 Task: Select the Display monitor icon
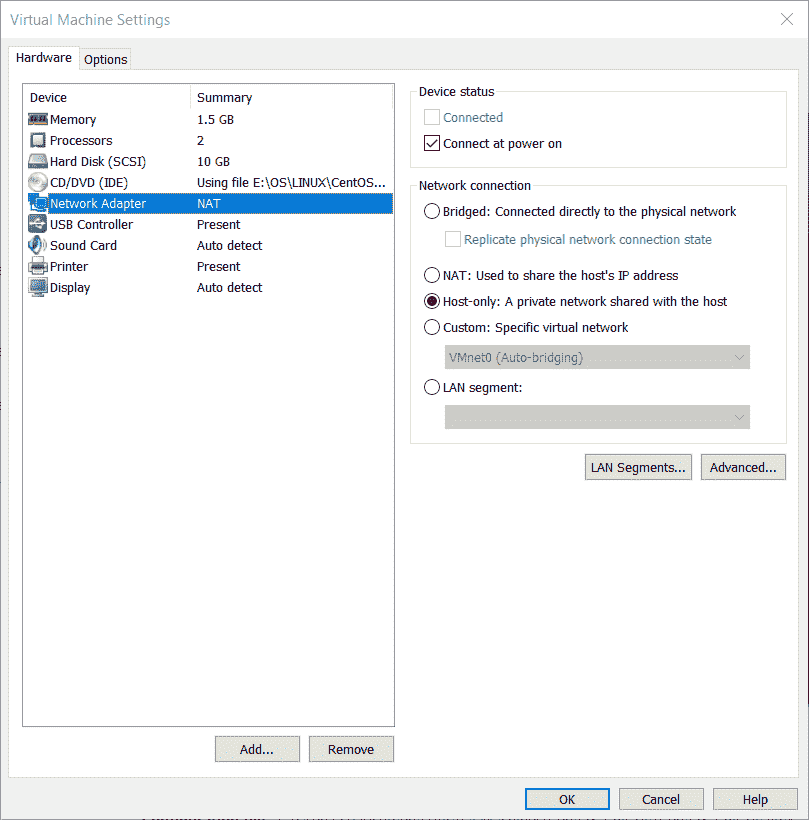(38, 287)
